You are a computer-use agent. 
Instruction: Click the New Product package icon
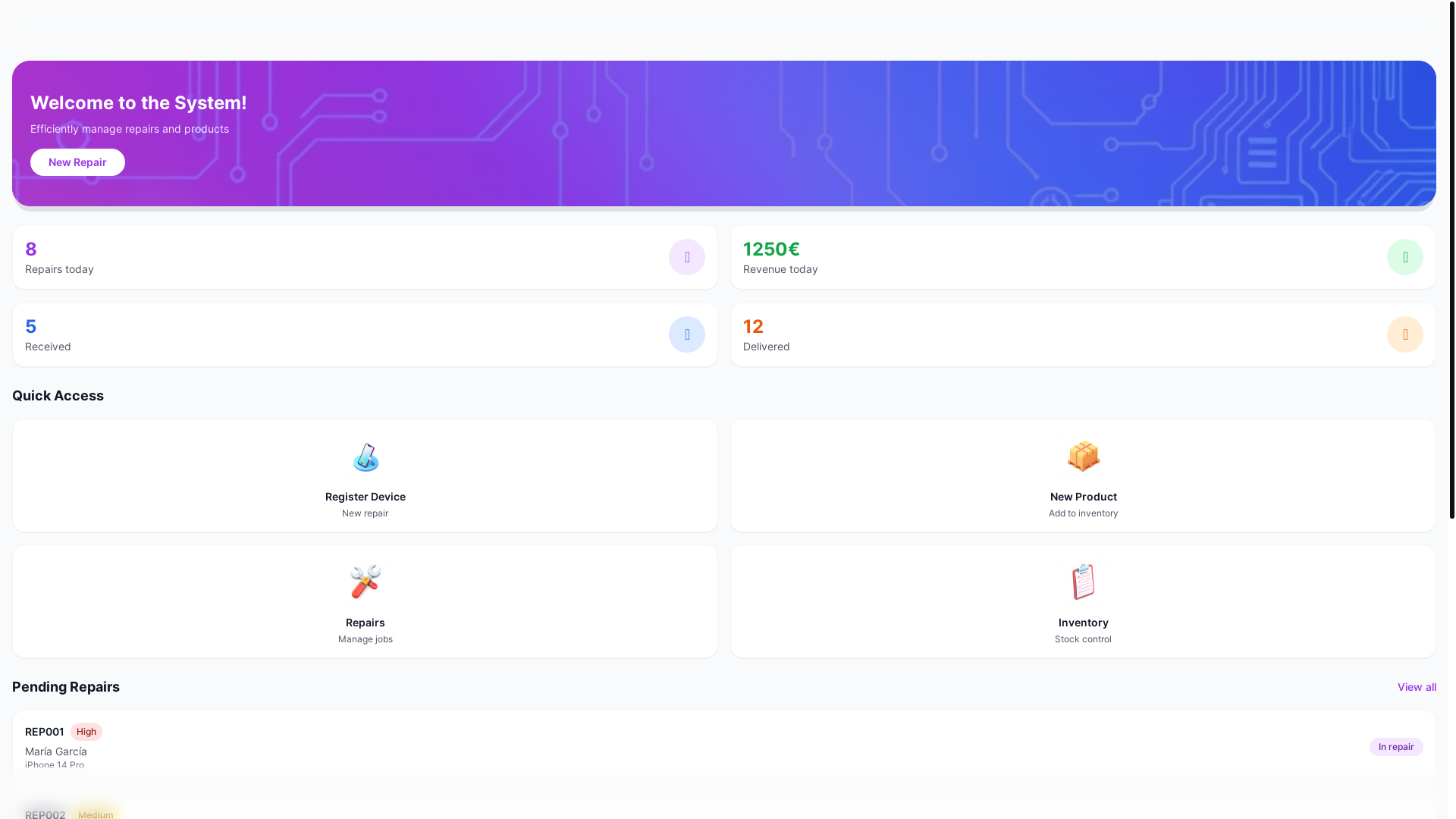click(x=1083, y=457)
